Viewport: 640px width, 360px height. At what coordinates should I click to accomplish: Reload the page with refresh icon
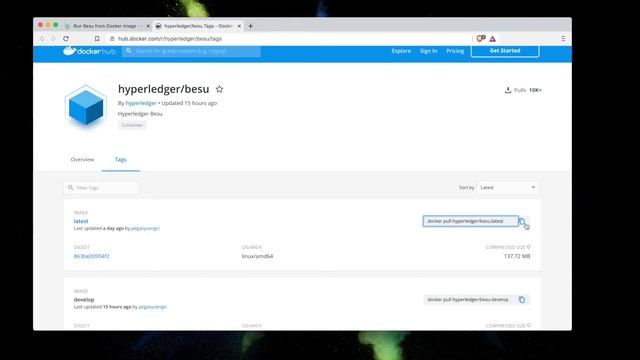pyautogui.click(x=66, y=39)
